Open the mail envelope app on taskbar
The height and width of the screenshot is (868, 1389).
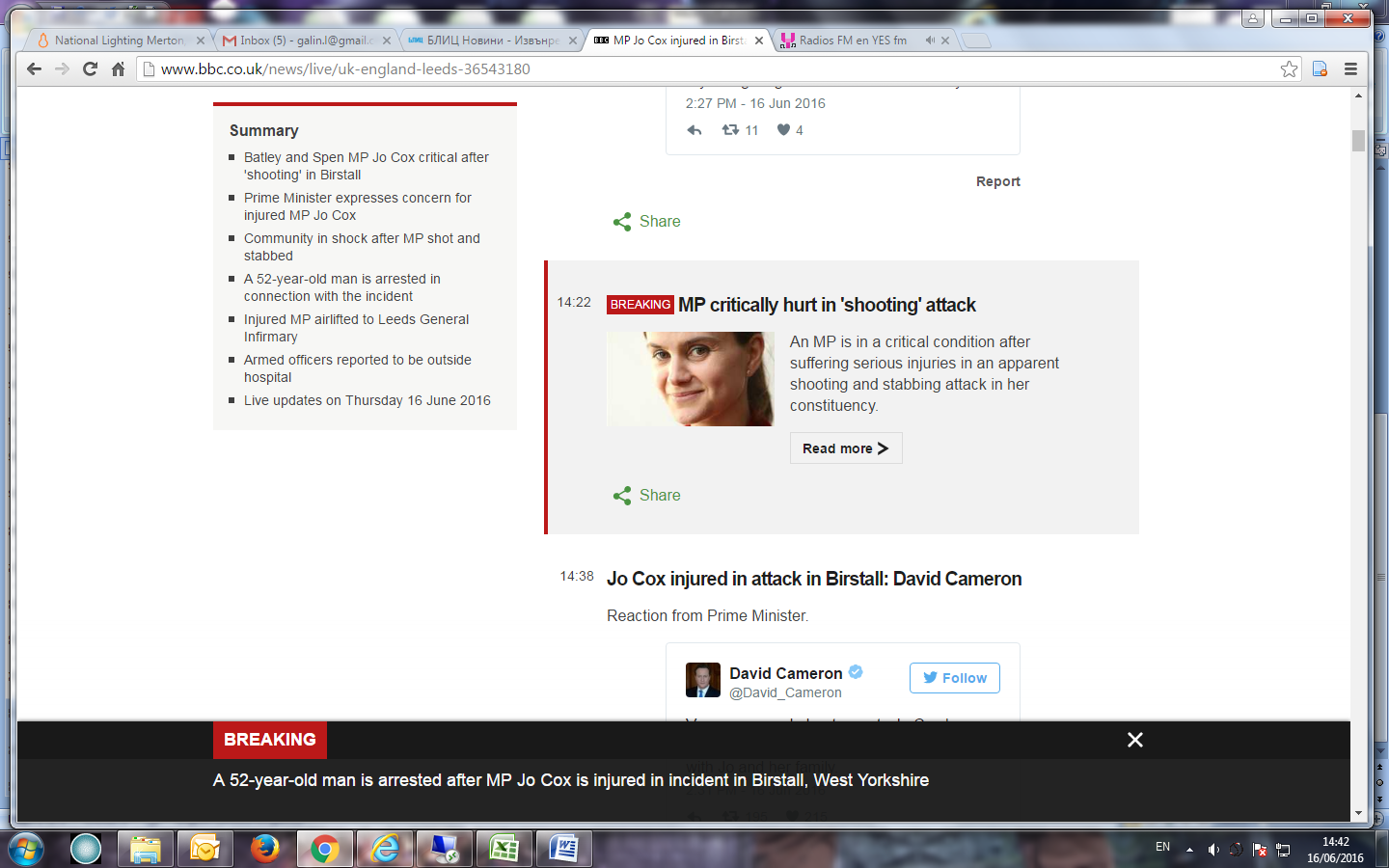pyautogui.click(x=204, y=850)
